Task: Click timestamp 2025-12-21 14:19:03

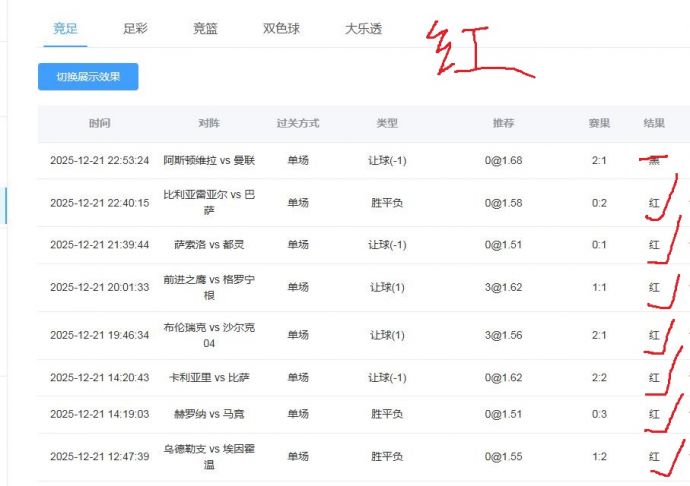Action: pyautogui.click(x=99, y=414)
